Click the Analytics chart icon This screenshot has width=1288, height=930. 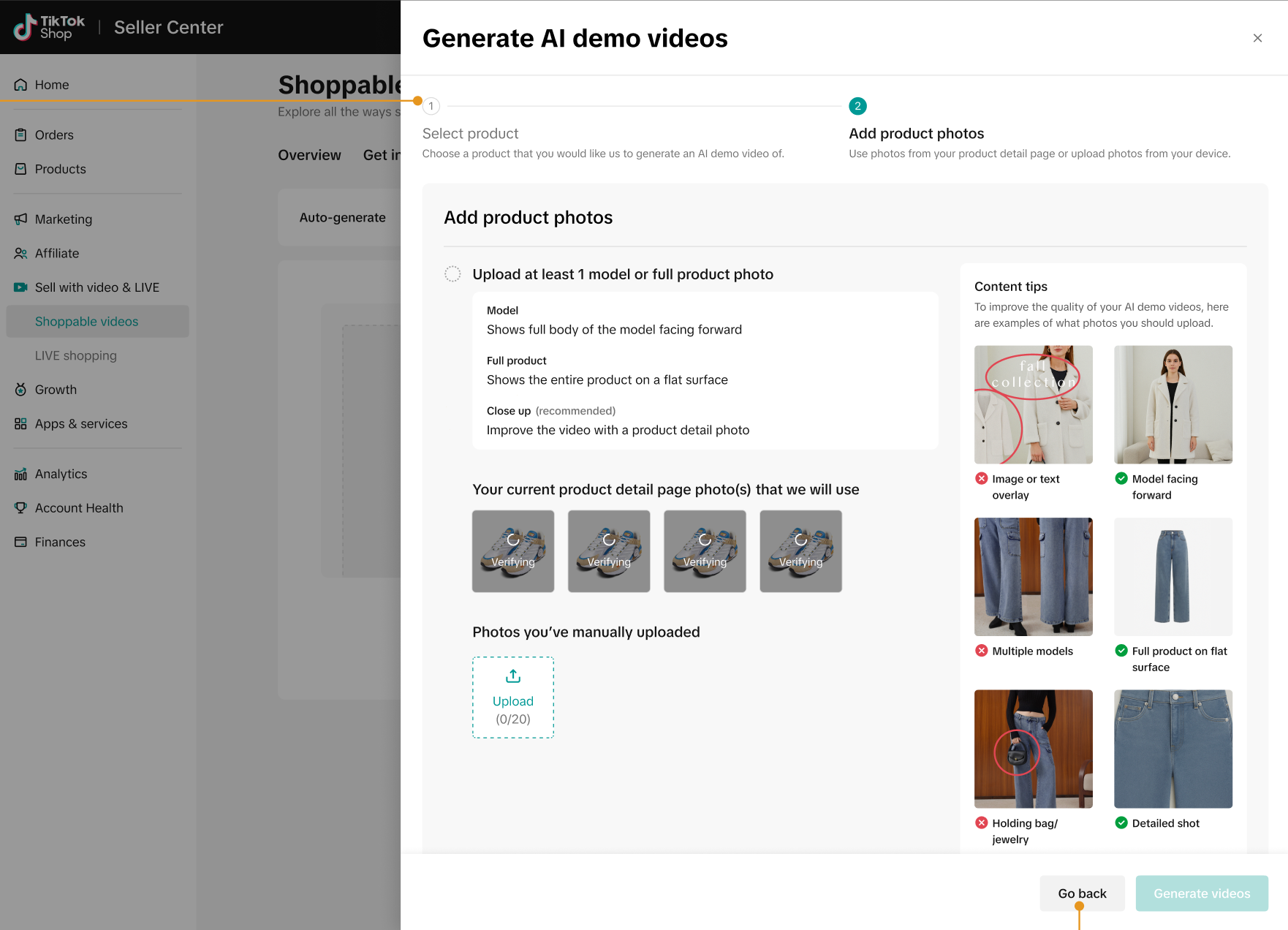[20, 475]
